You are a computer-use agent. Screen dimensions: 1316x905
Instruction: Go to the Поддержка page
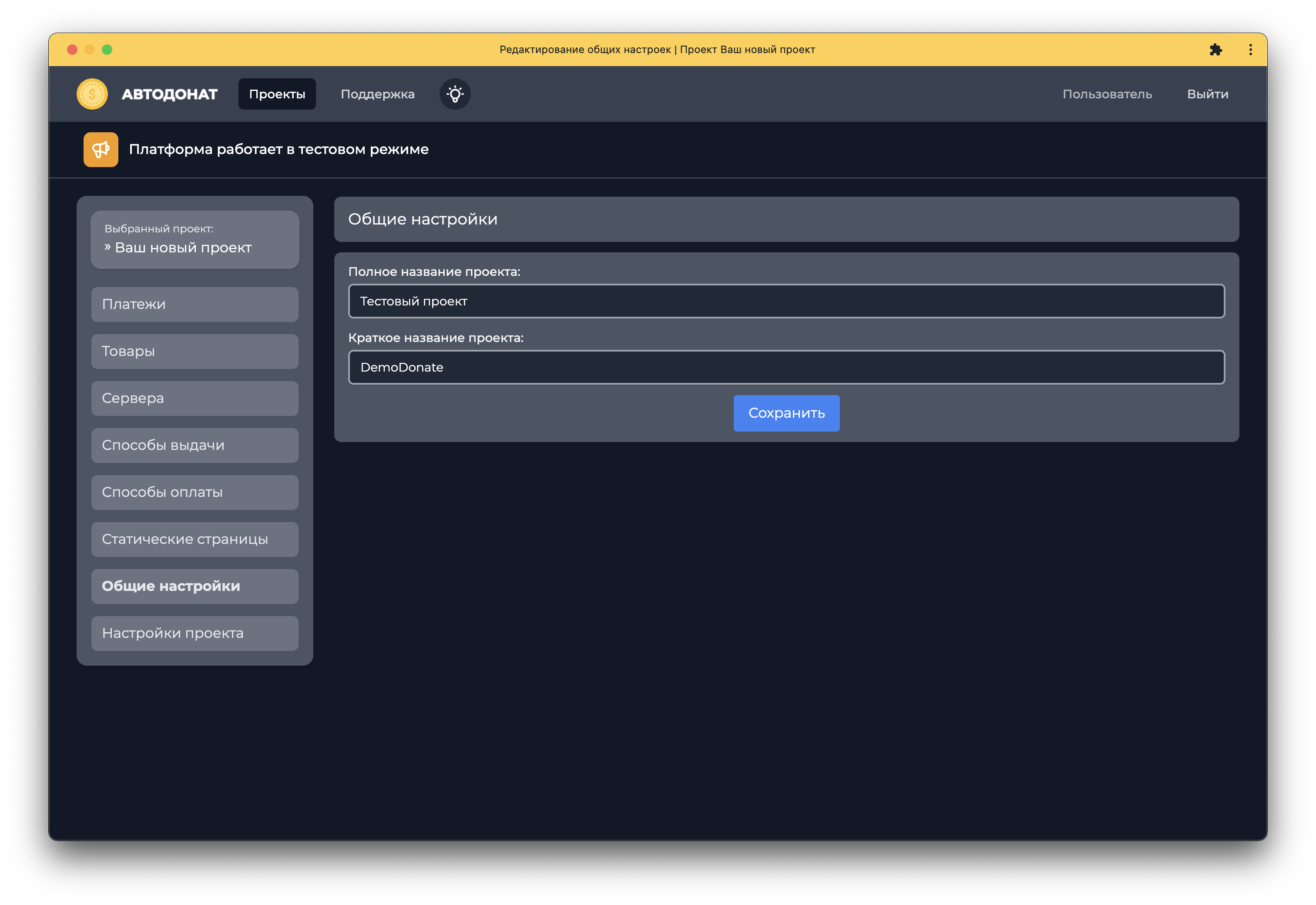377,94
